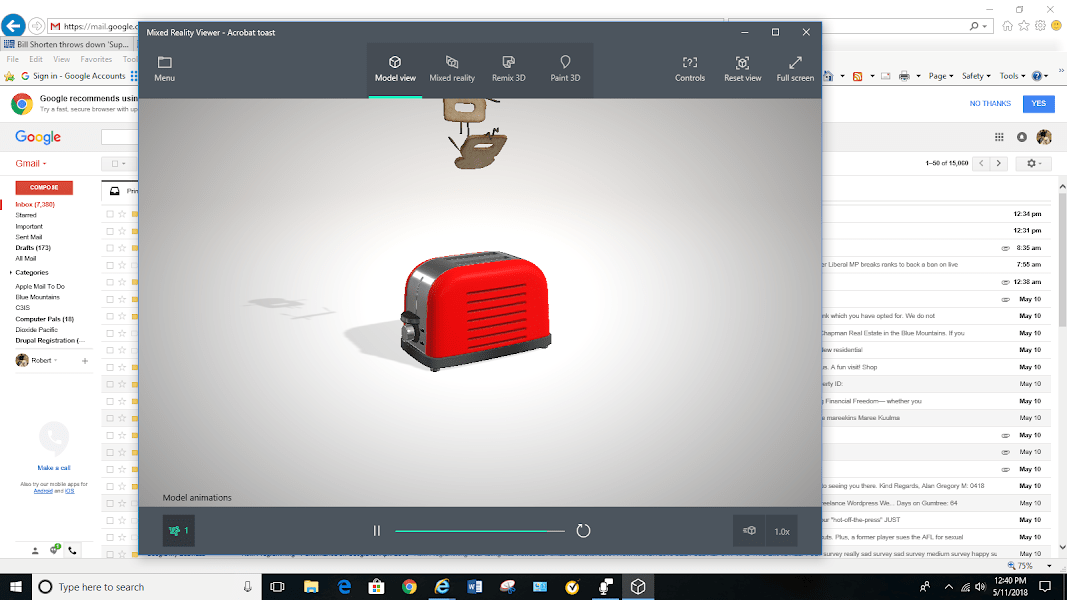
Task: Switch to the Mixed reality tab
Action: tap(452, 69)
